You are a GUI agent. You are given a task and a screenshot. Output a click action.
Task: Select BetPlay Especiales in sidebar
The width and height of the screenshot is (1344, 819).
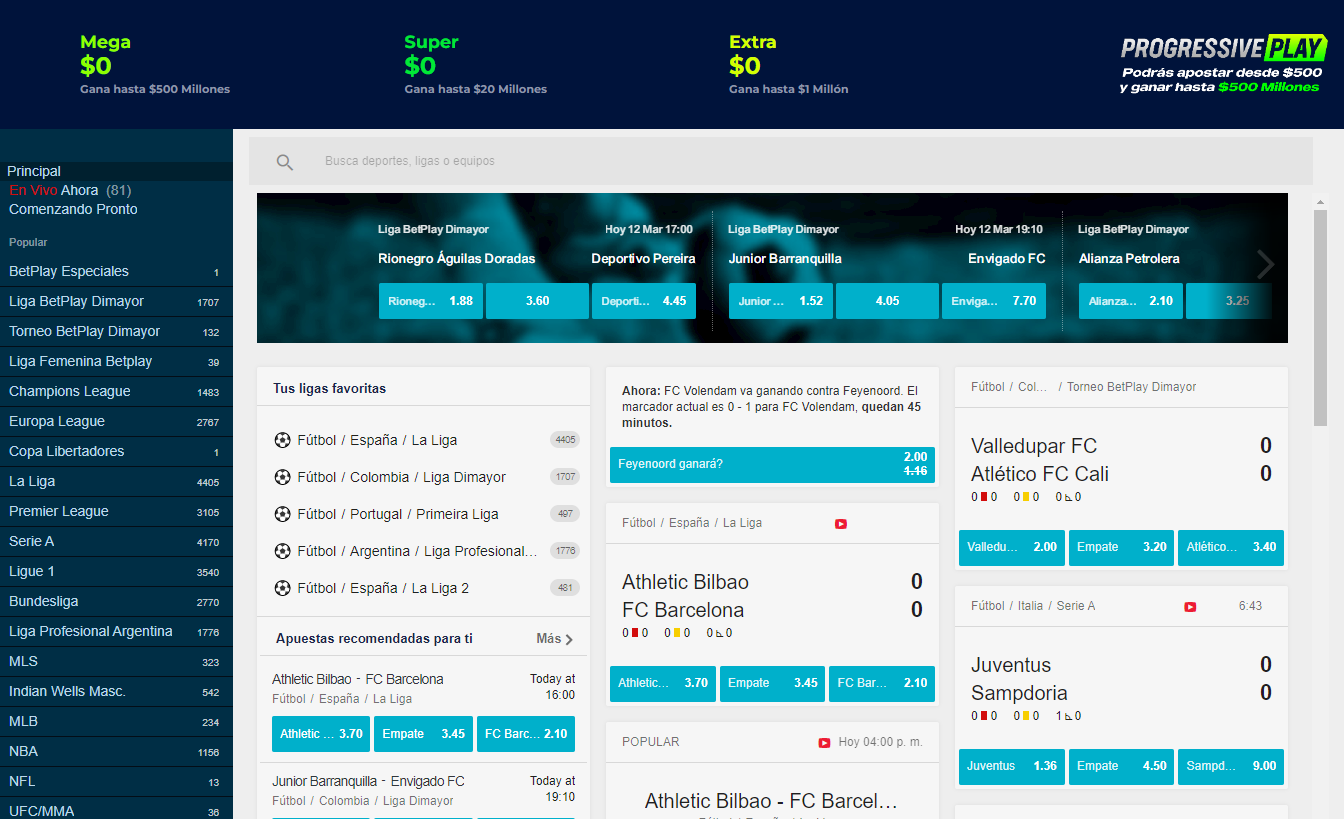coord(116,271)
